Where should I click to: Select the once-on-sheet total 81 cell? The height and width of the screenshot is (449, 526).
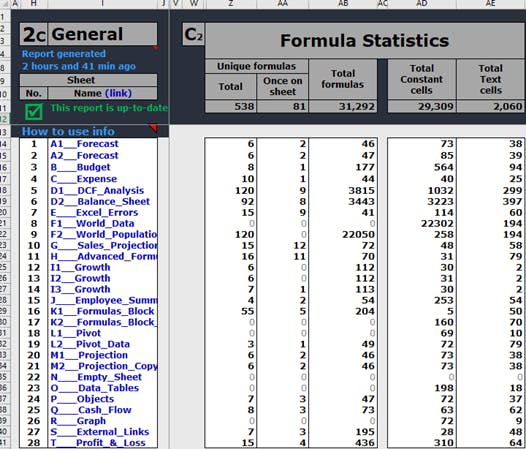(282, 106)
